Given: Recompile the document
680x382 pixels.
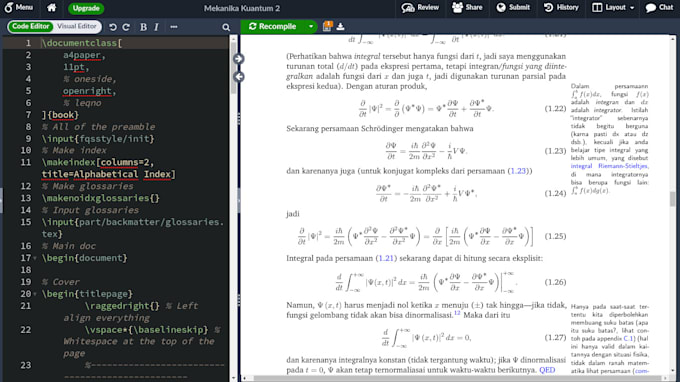Looking at the screenshot, I should click(273, 26).
